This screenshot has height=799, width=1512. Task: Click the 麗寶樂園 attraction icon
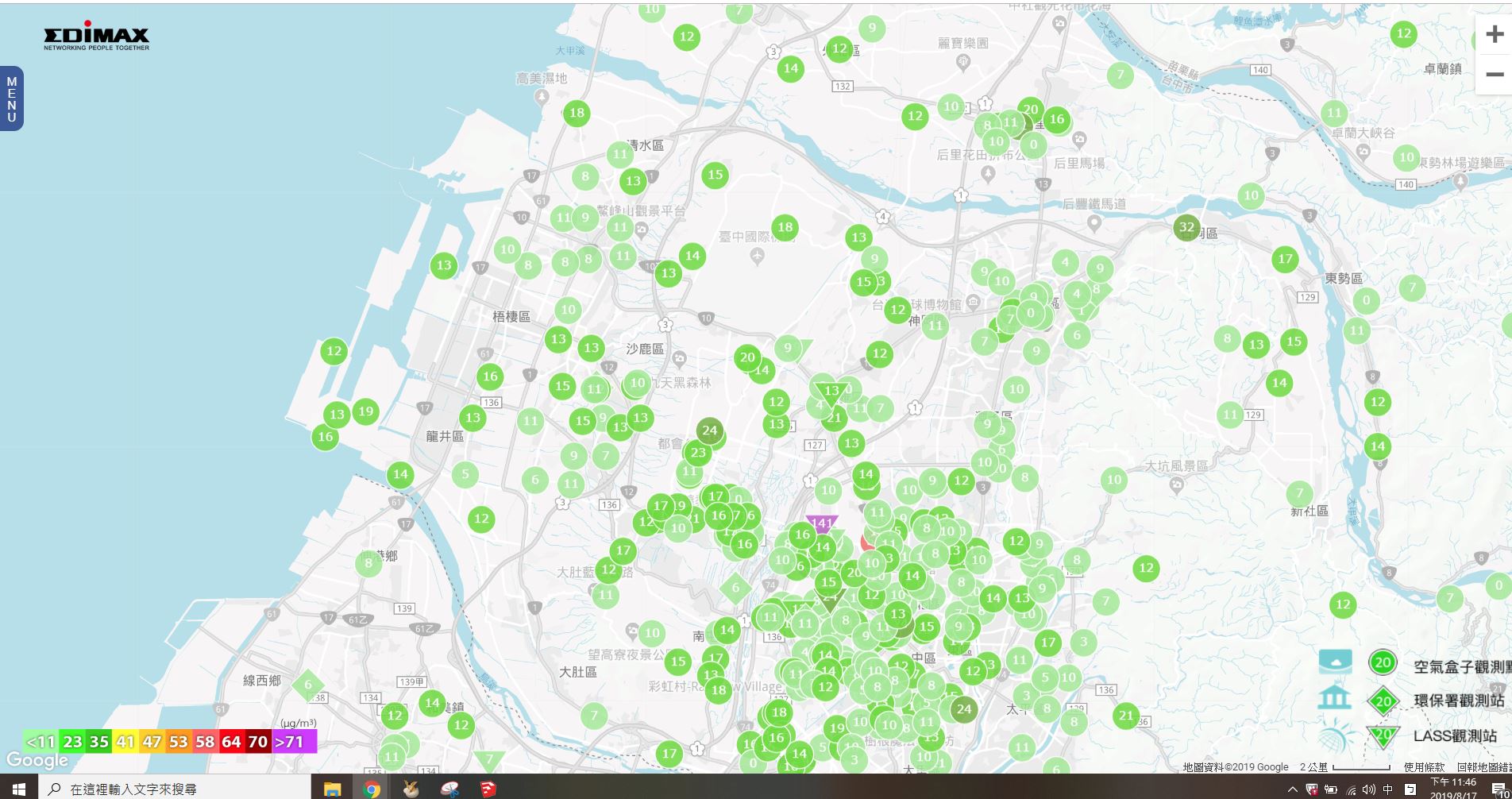[x=963, y=62]
